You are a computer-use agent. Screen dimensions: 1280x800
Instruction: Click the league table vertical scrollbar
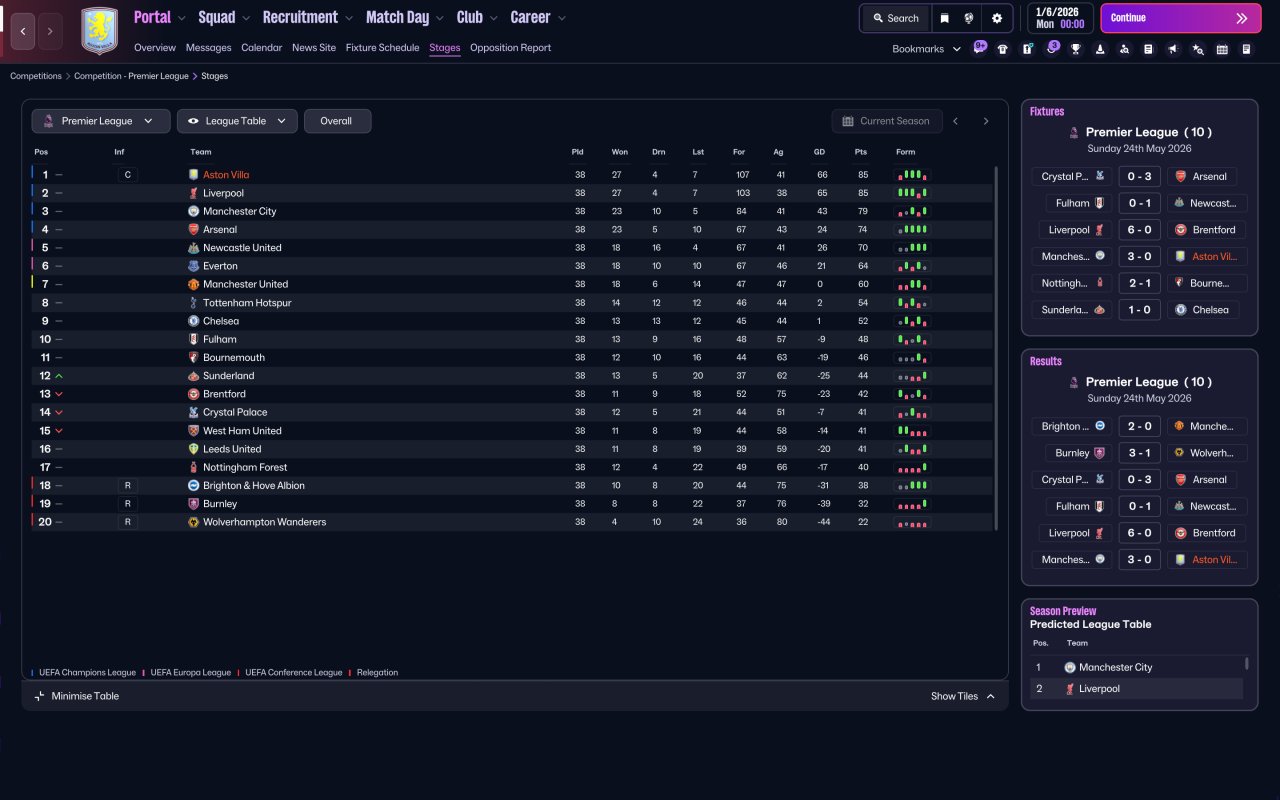(997, 348)
